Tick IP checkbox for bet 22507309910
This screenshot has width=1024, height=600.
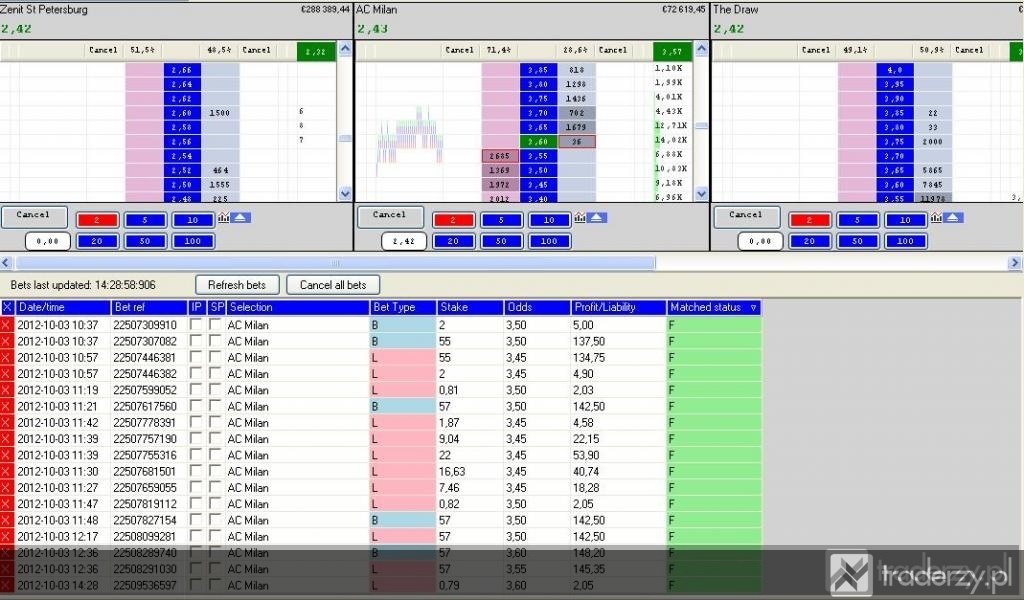pos(195,324)
